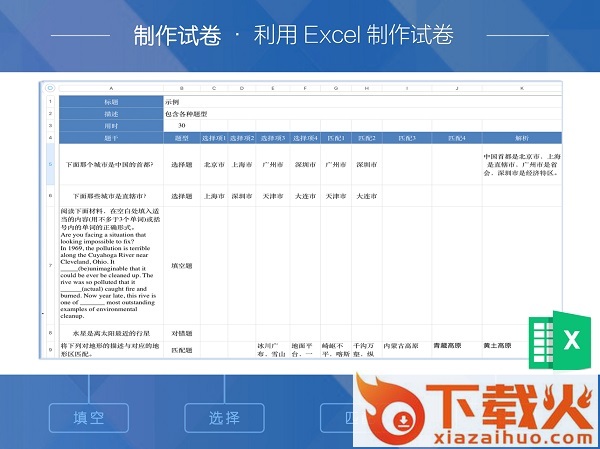
Task: Click the question 下面那个城市是中国的首都?
Action: [110, 165]
